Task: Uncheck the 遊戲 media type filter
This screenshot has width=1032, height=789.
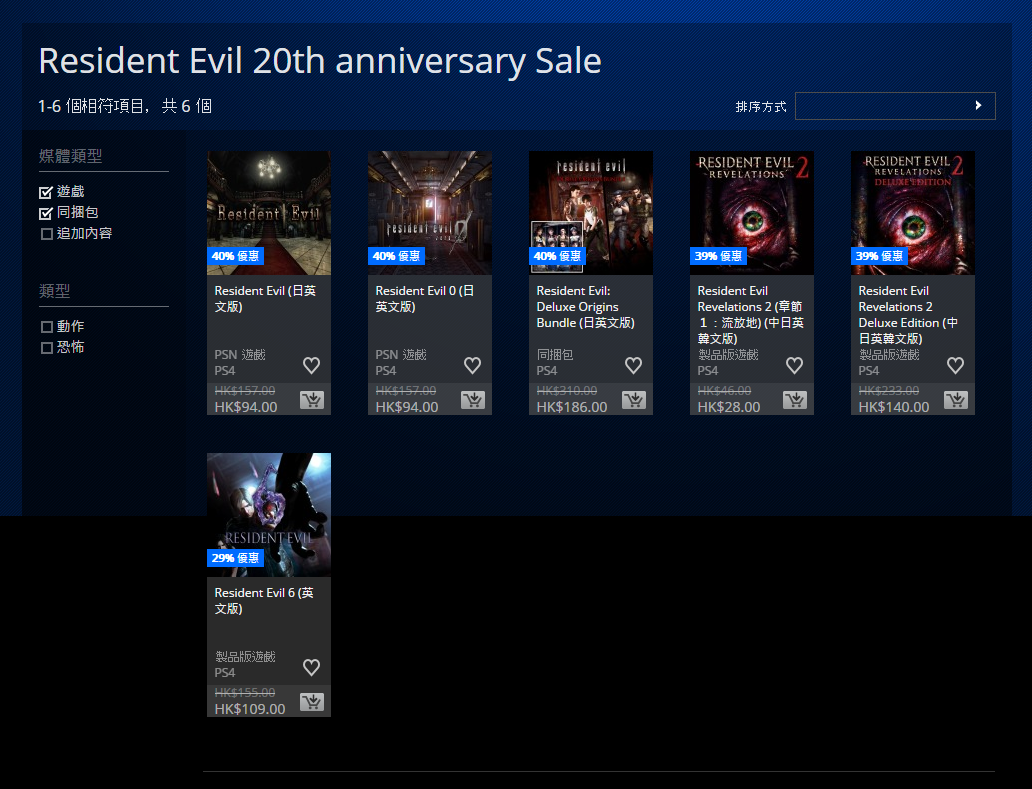Action: click(46, 192)
